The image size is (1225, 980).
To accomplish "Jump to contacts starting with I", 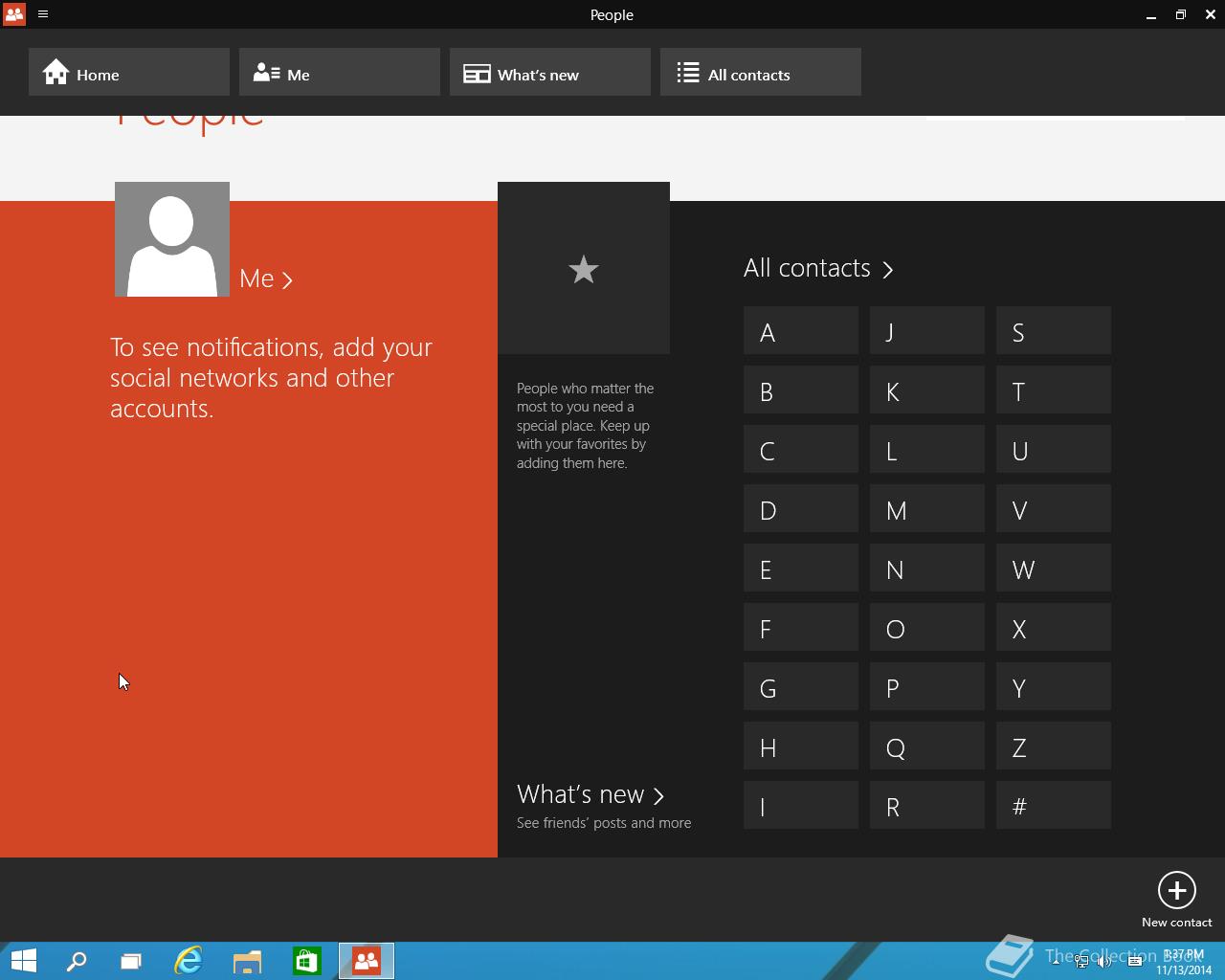I will click(801, 805).
